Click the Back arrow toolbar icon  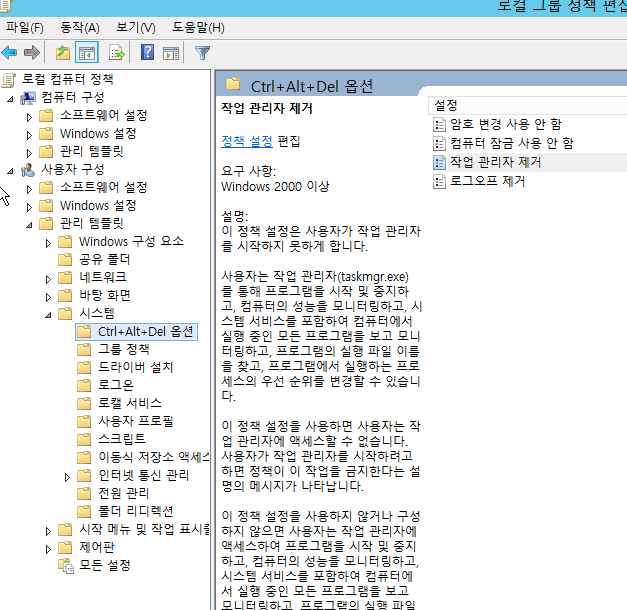click(x=10, y=52)
